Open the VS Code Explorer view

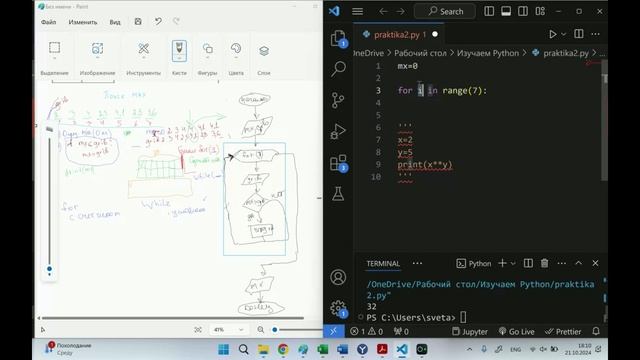(338, 38)
